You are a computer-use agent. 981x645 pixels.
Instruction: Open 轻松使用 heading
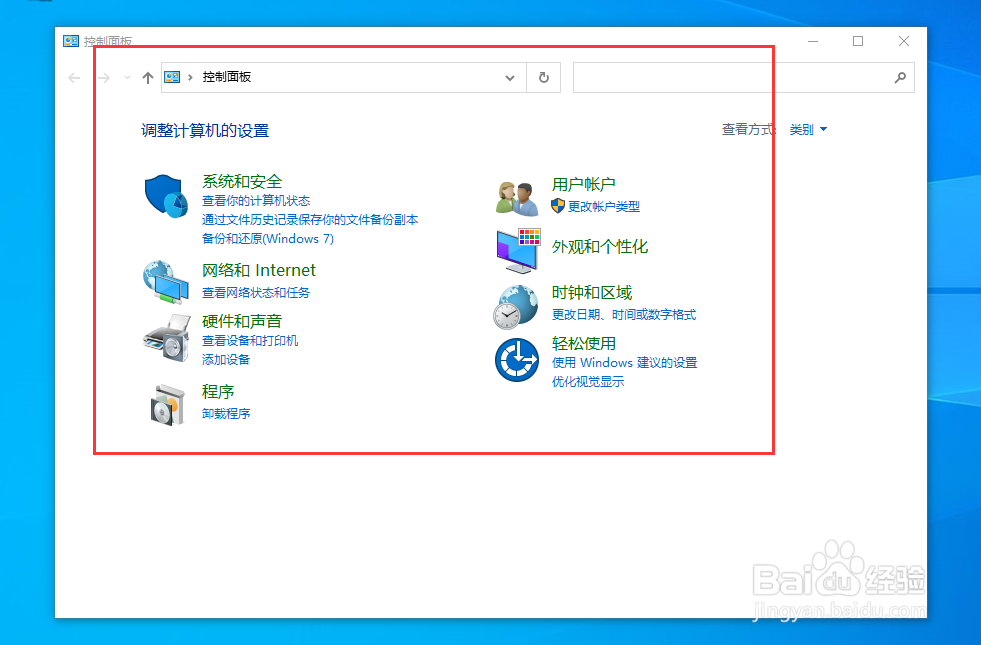point(583,343)
